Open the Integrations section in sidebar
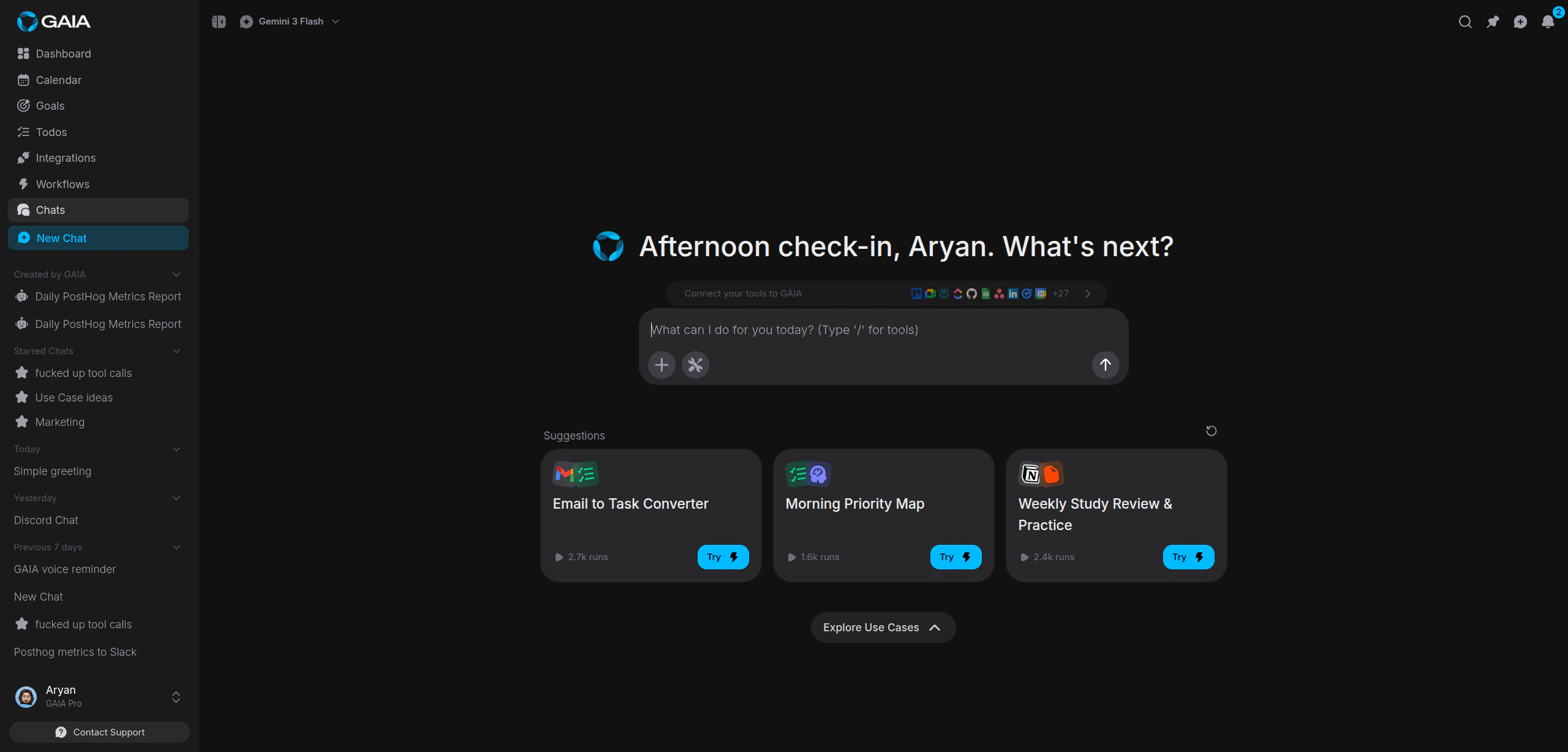The image size is (1568, 752). coord(66,158)
